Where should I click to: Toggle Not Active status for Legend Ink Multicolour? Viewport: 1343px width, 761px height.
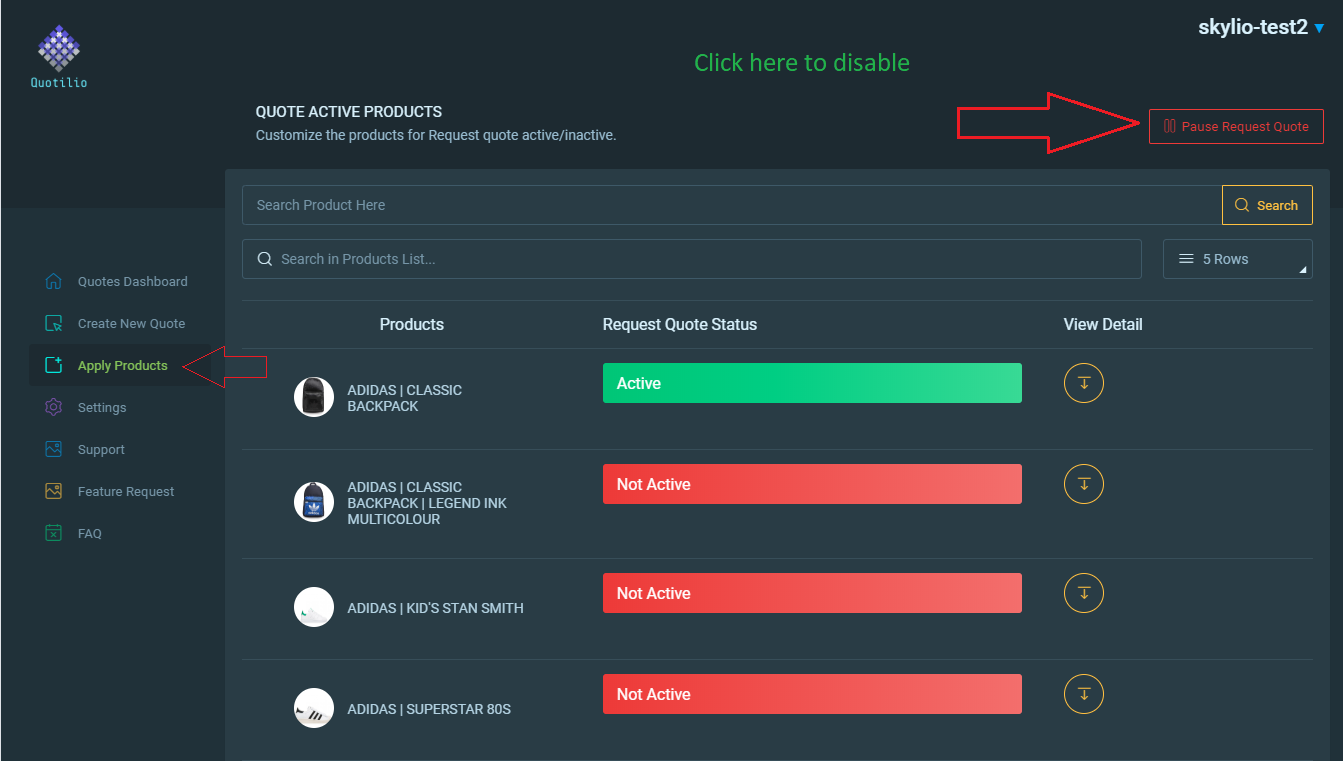812,484
